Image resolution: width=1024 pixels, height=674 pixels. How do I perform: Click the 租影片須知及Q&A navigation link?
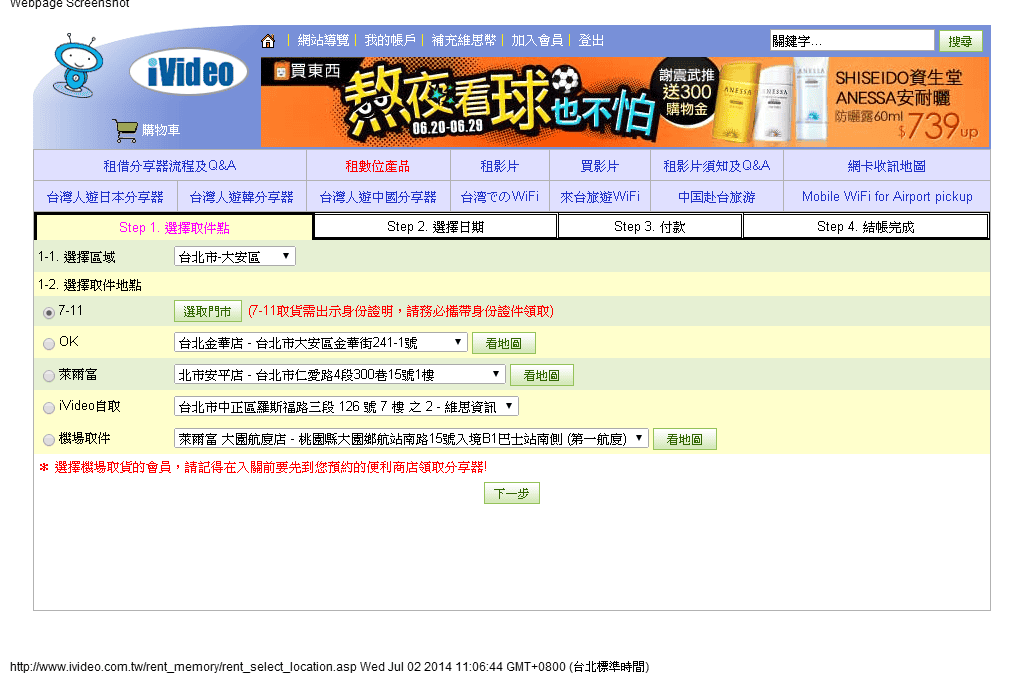716,164
